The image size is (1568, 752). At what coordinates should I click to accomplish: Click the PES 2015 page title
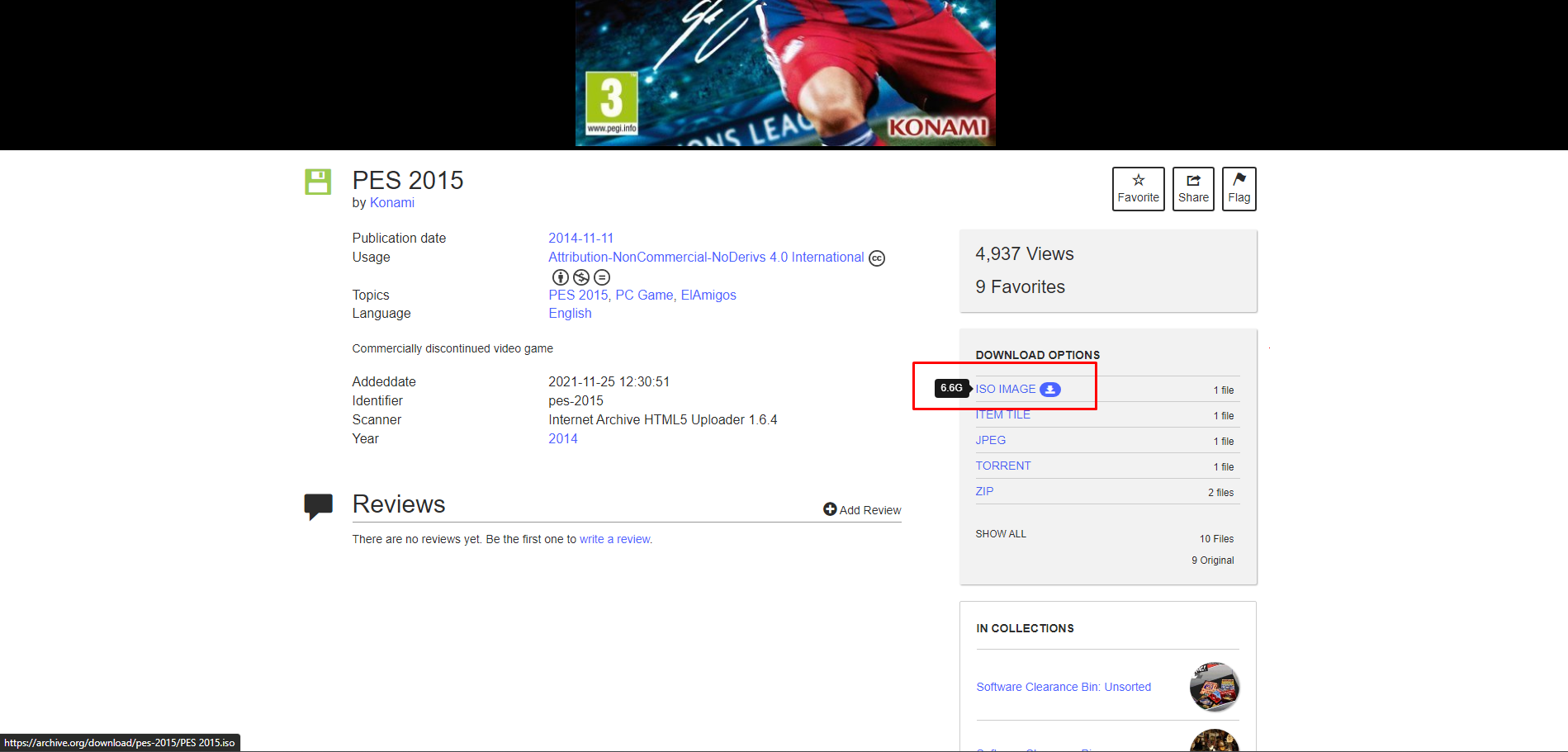[408, 180]
